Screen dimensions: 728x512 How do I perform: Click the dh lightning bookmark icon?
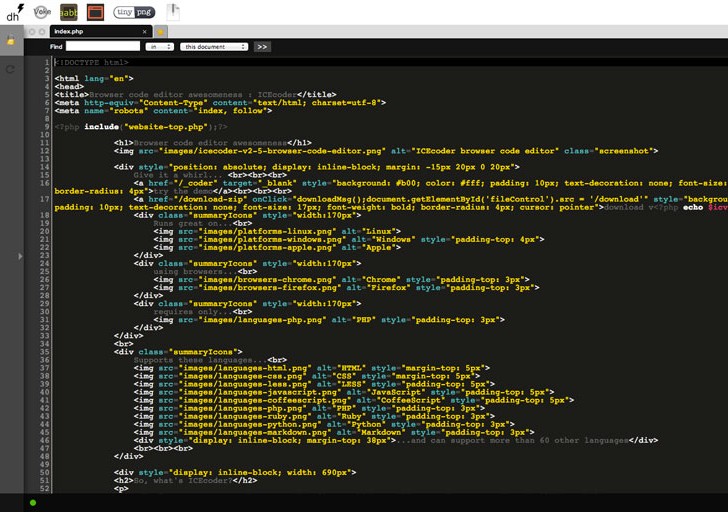point(15,12)
